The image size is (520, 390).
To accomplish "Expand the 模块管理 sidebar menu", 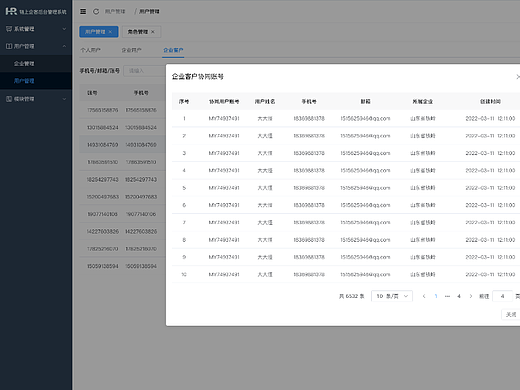I will tap(64, 99).
